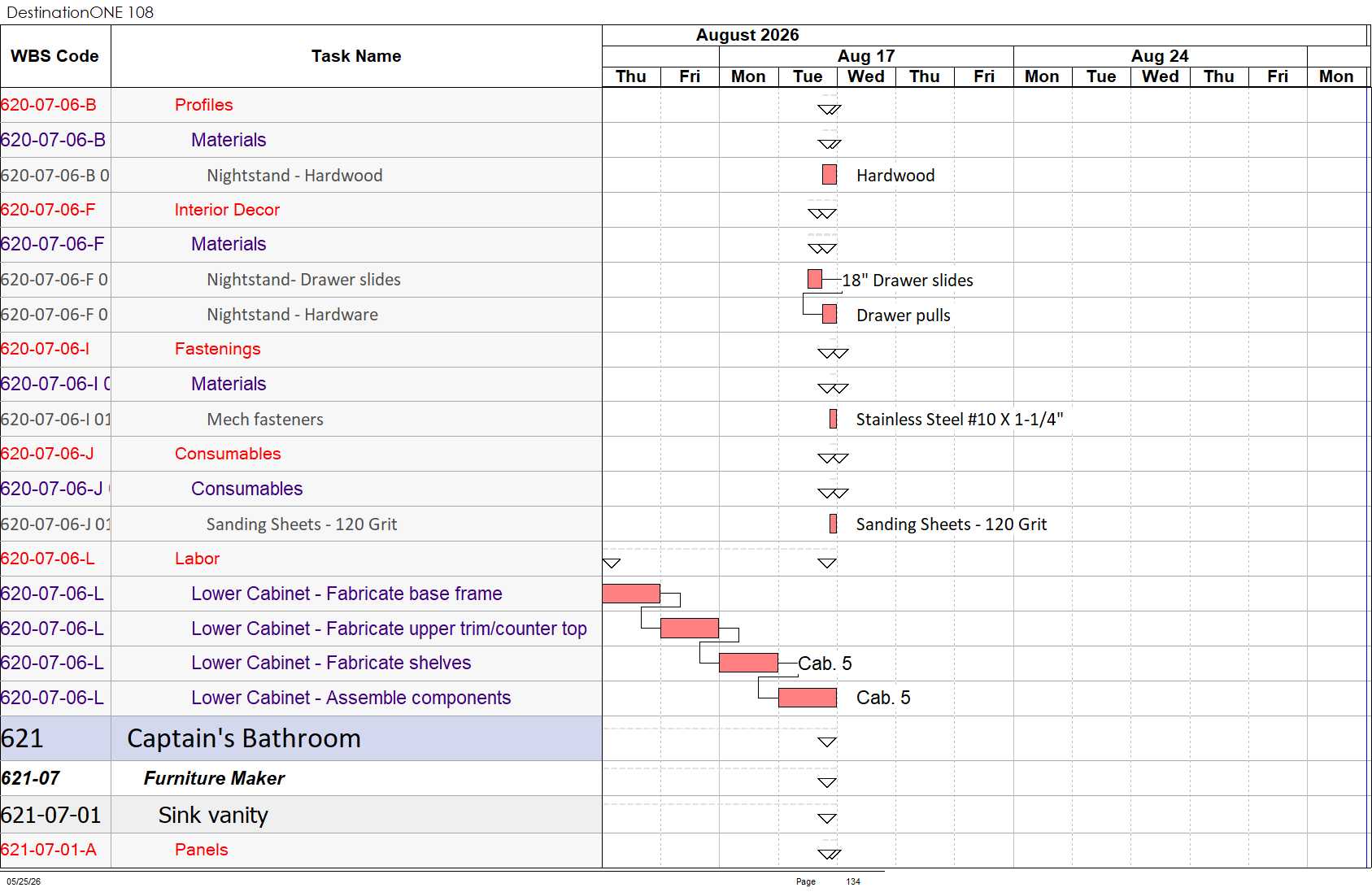The image size is (1372, 892).
Task: Click the Aug 17 week header
Action: (x=866, y=56)
